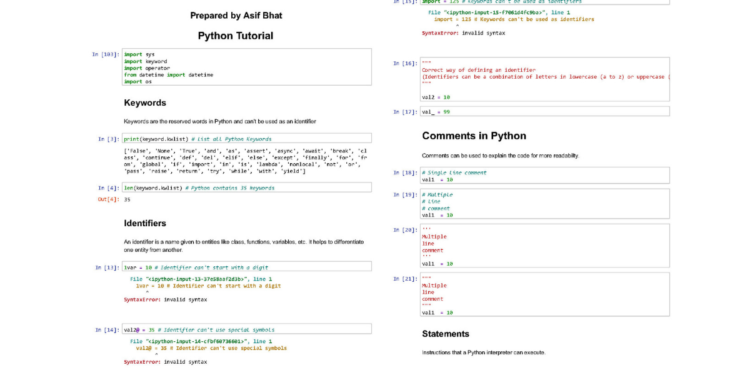Click the In [3]: prompt label
This screenshot has width=750, height=375.
[x=109, y=139]
